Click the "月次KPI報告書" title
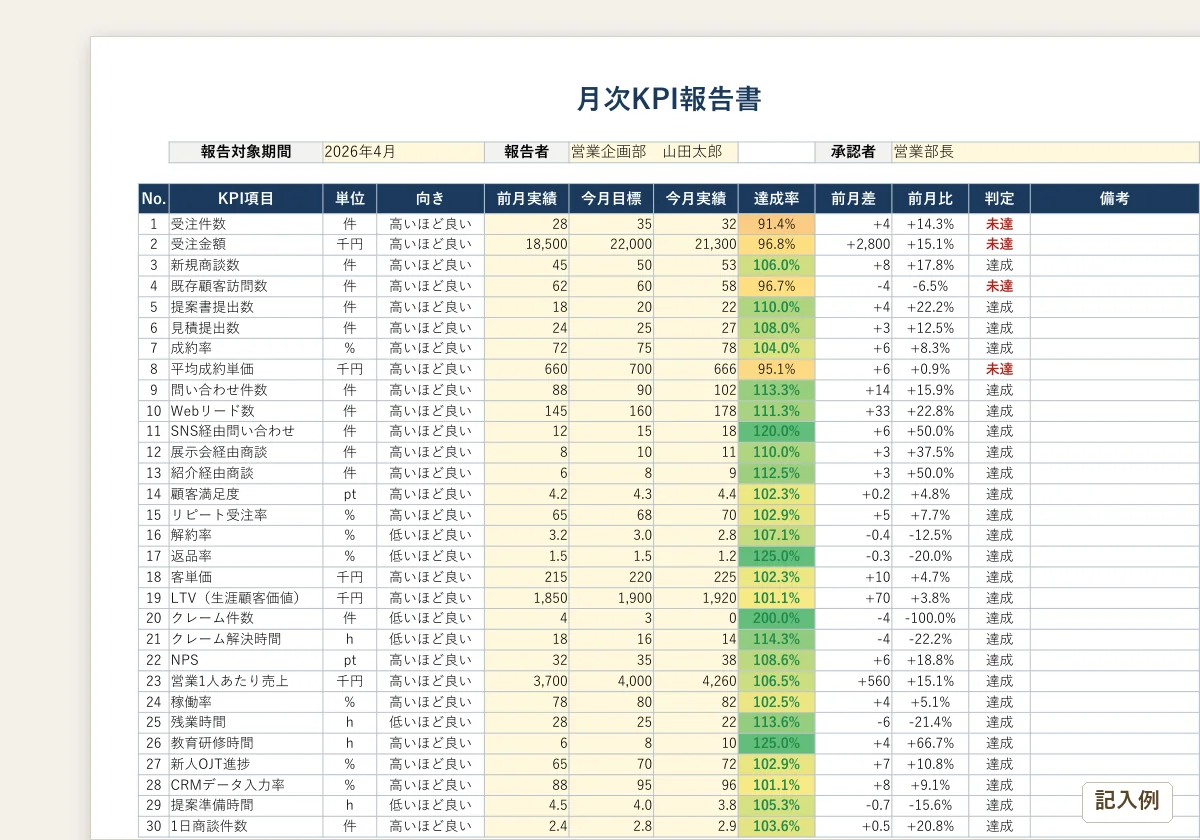The width and height of the screenshot is (1200, 840). pos(669,99)
